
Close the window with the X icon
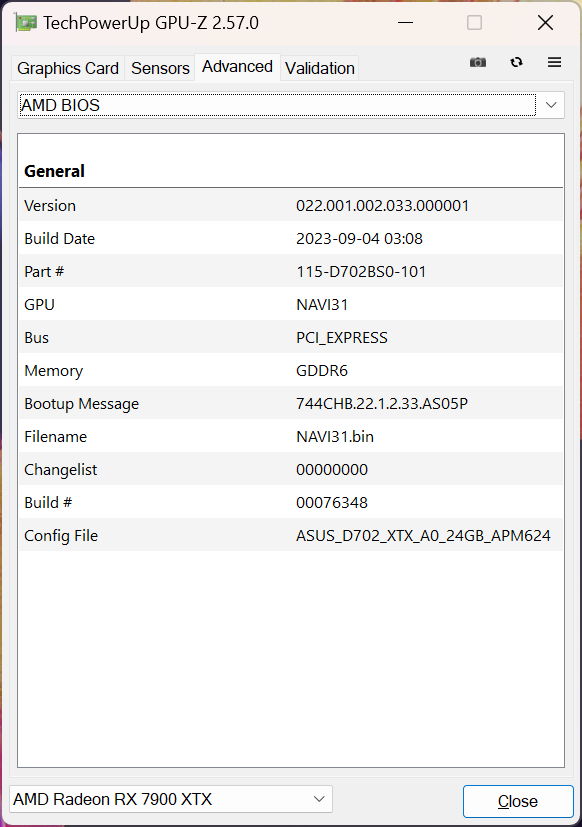tap(545, 23)
